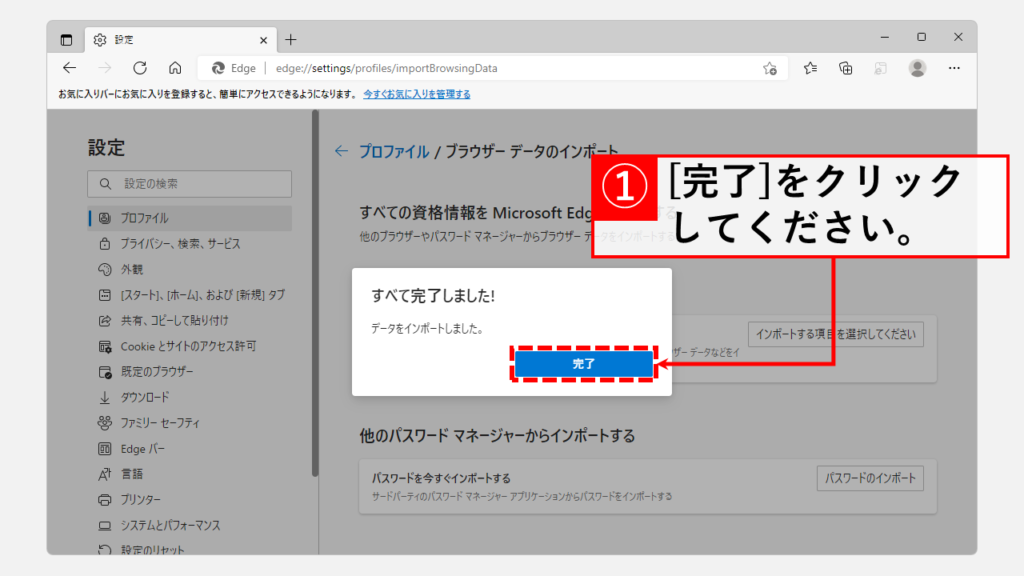Open the Collections icon
The image size is (1024, 576).
pos(846,68)
